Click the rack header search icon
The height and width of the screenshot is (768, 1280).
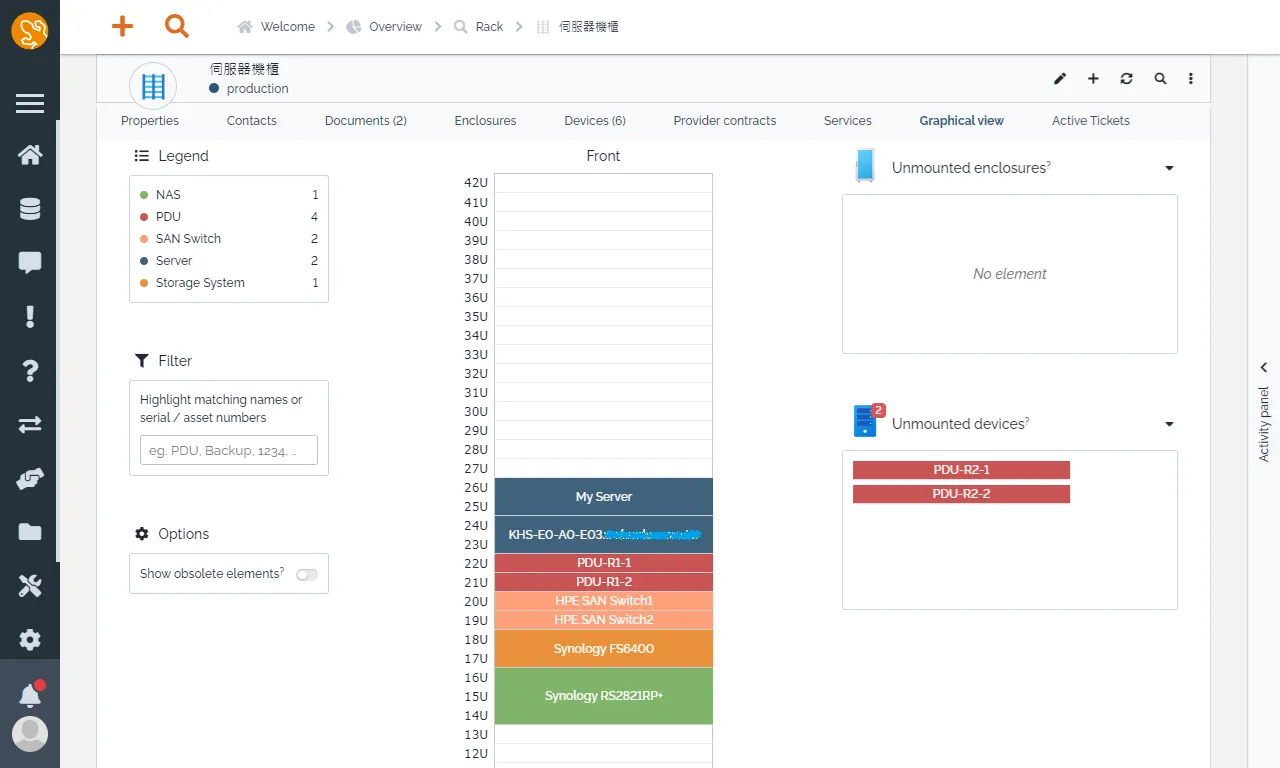coord(1160,79)
